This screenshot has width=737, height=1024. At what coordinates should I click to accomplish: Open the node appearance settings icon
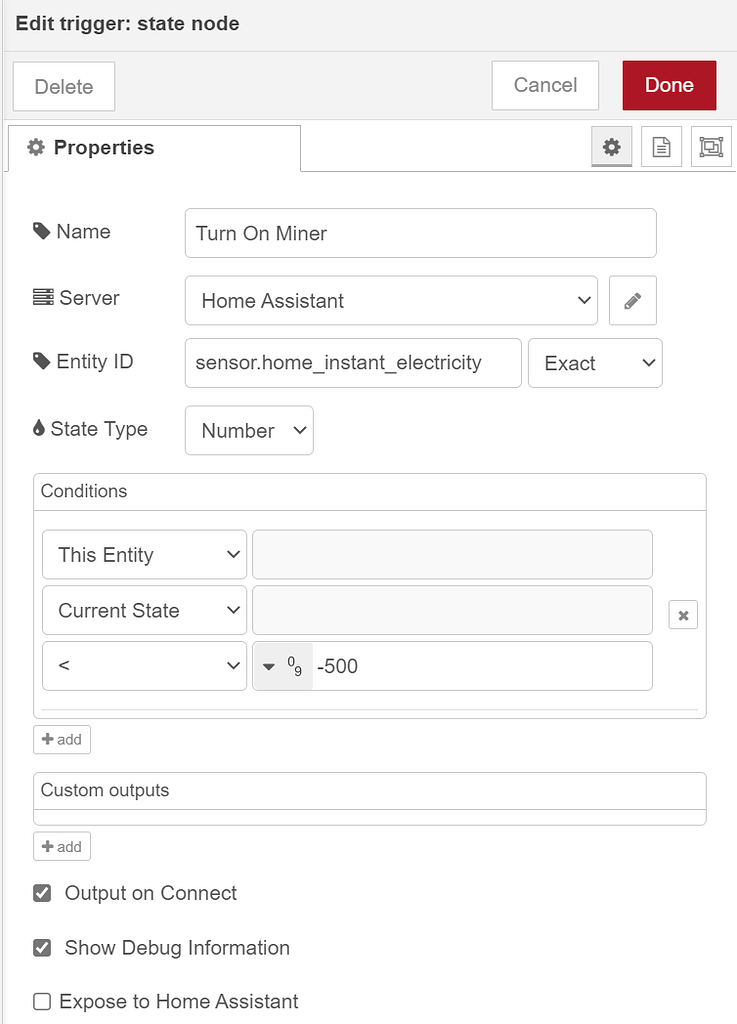pos(711,146)
